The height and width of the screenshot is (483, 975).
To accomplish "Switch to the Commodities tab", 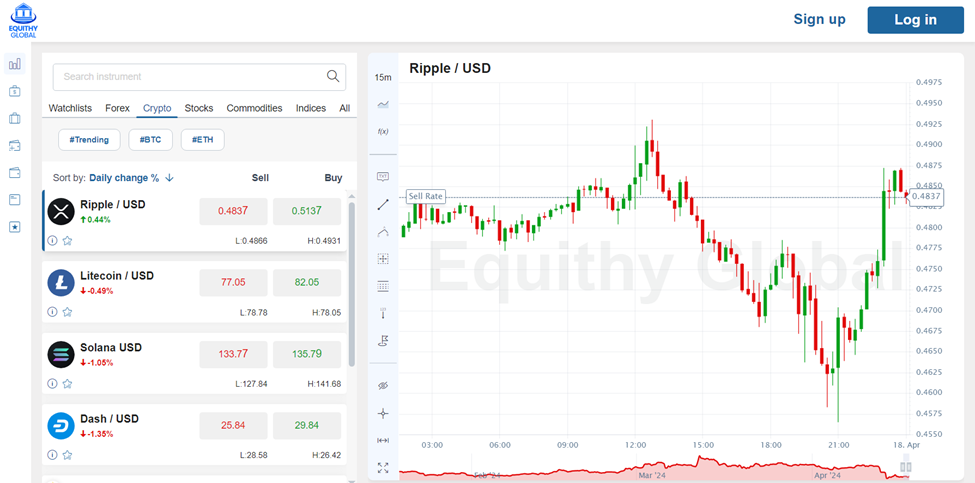I will [254, 108].
